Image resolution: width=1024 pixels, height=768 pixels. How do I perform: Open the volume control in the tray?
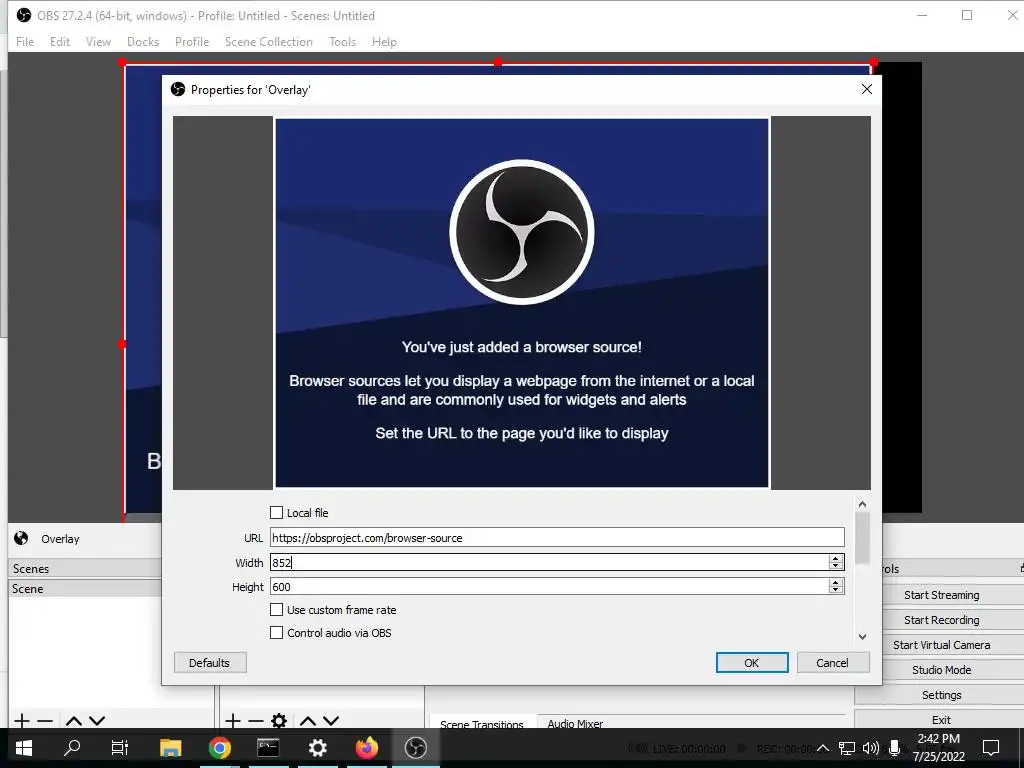[871, 748]
